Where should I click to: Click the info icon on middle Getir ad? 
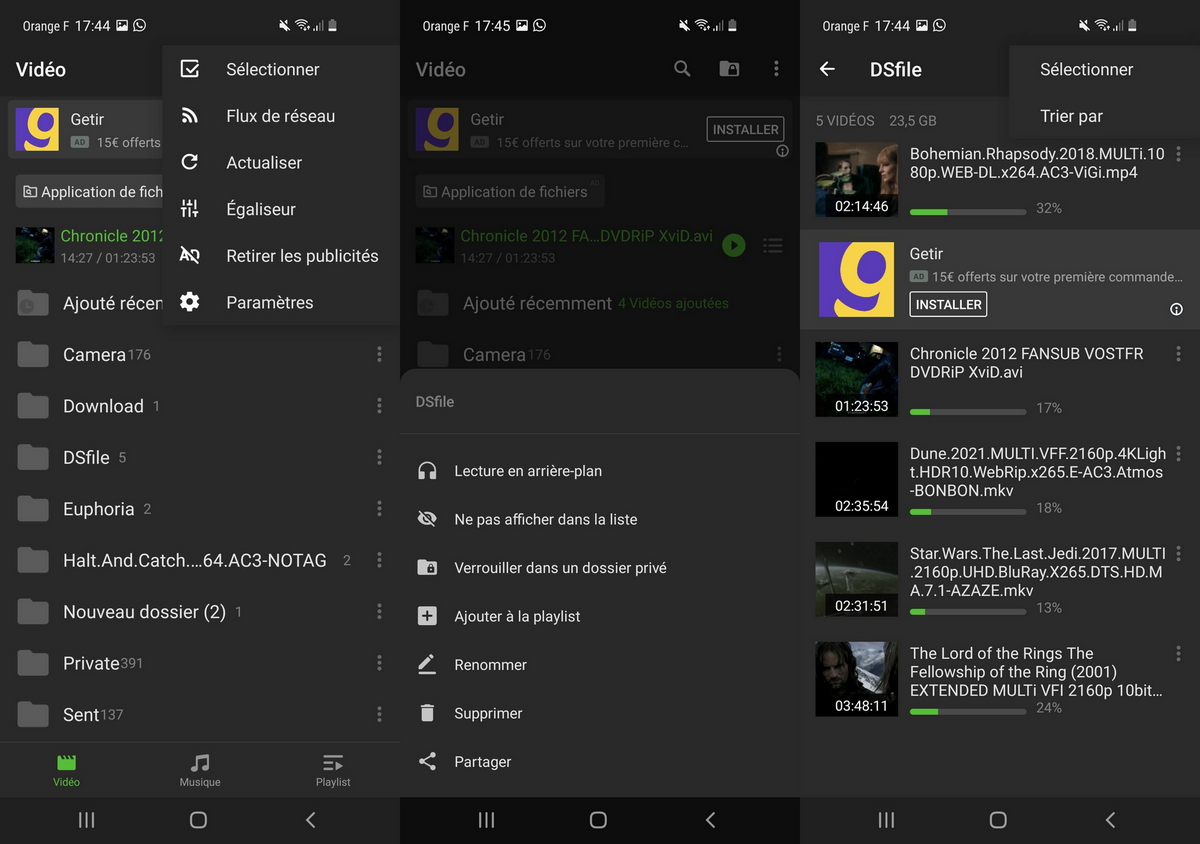pos(782,151)
